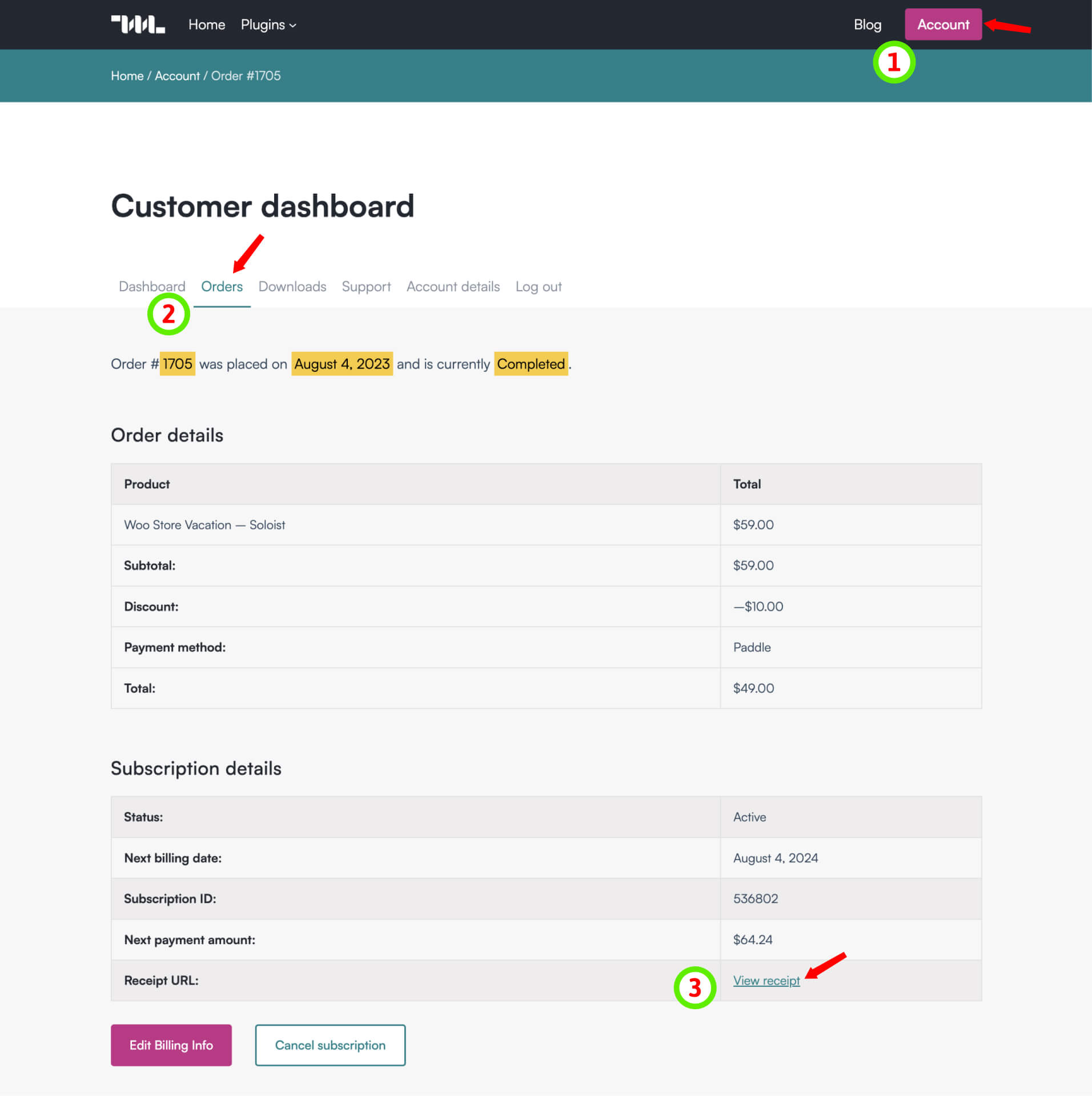Click the highlighted Completed status
Screen dimensions: 1092x1096
point(531,364)
